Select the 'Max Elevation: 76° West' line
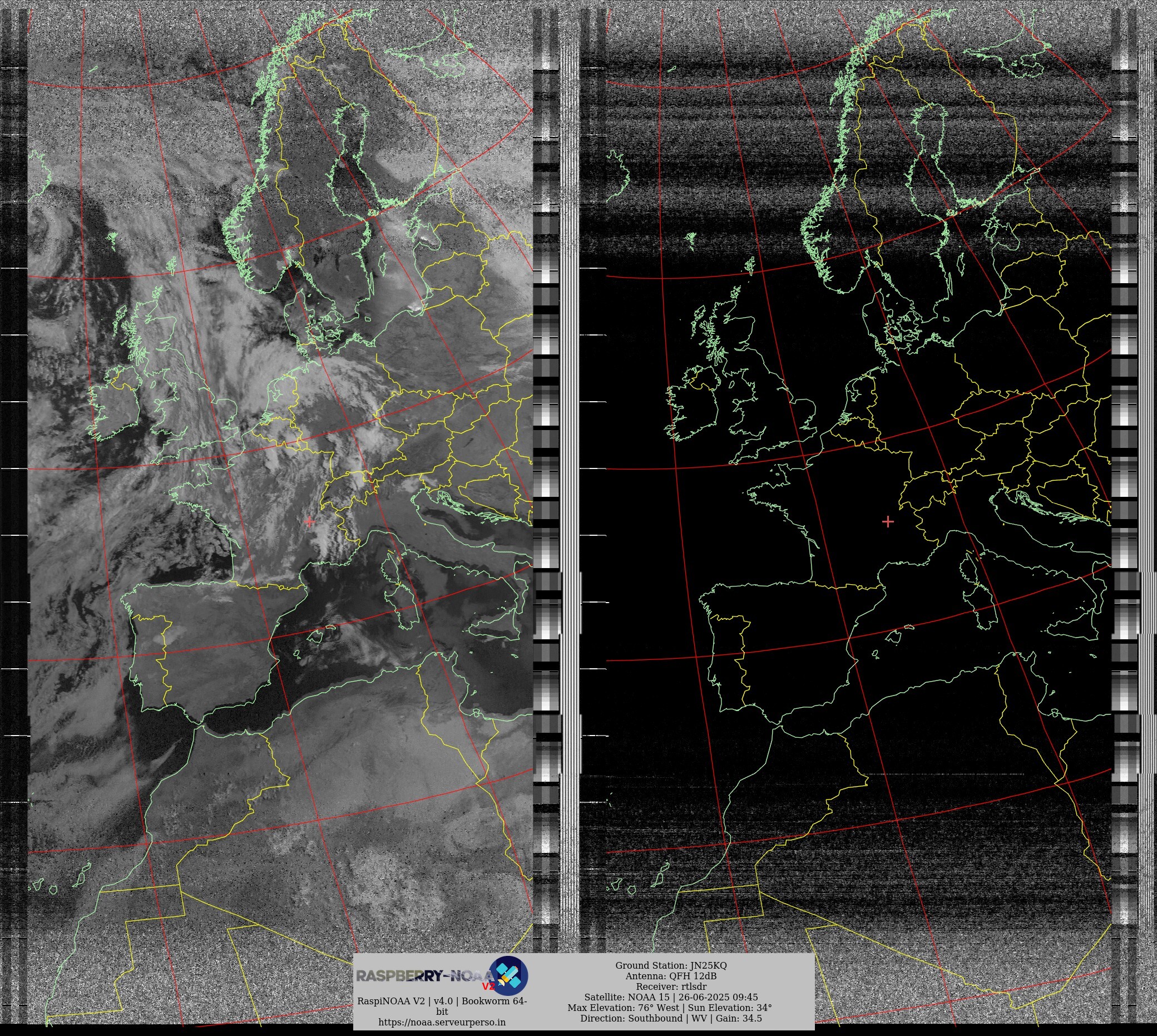Viewport: 1157px width, 1036px height. coord(623,1008)
